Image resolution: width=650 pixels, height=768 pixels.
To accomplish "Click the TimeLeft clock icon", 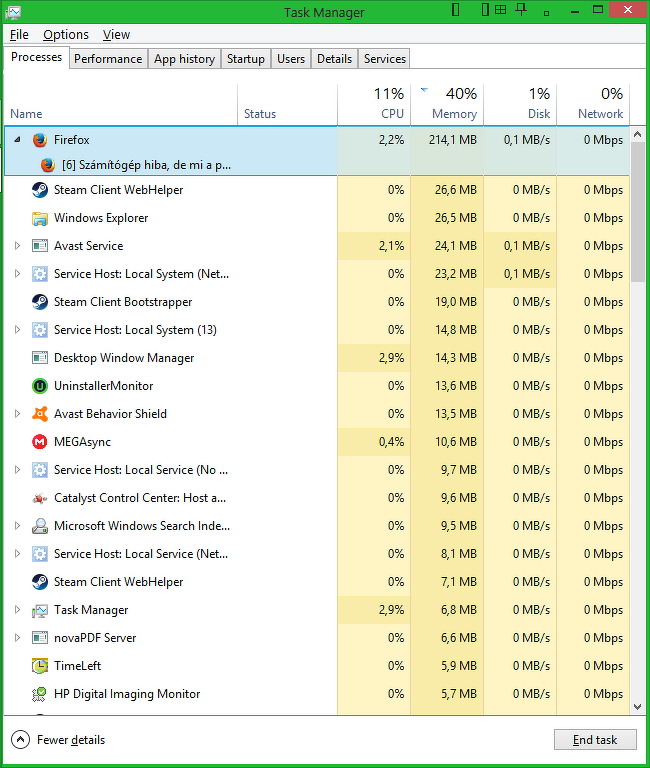I will (40, 666).
